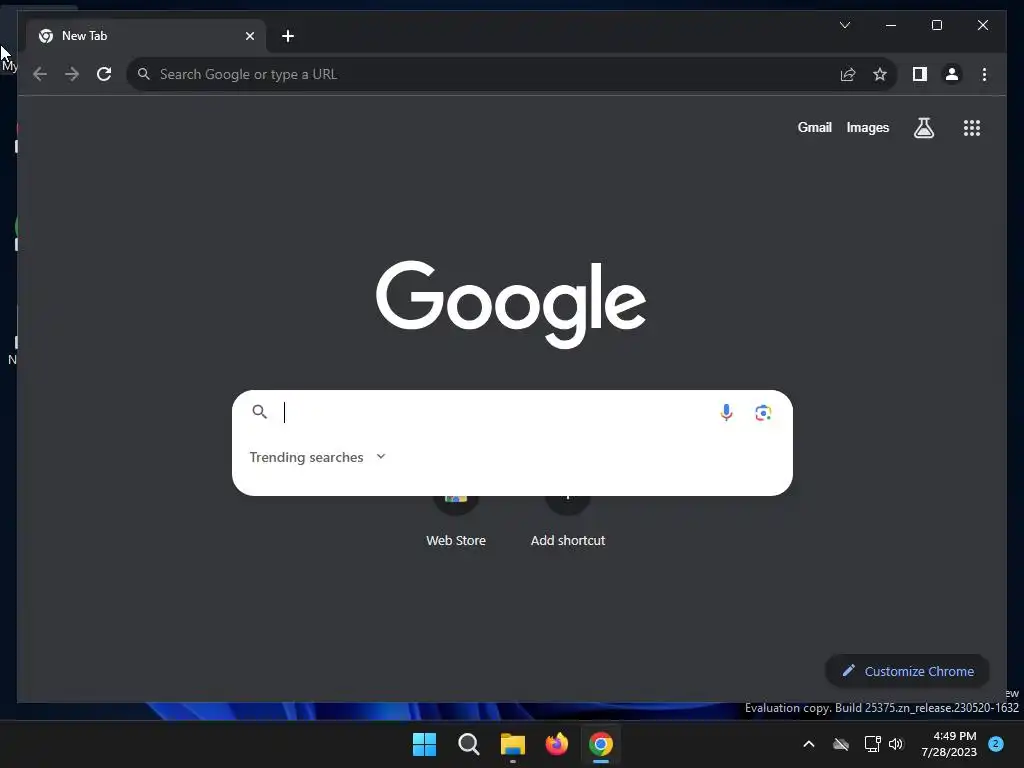Click the search icon in the address bar
The image size is (1024, 768).
click(x=144, y=74)
